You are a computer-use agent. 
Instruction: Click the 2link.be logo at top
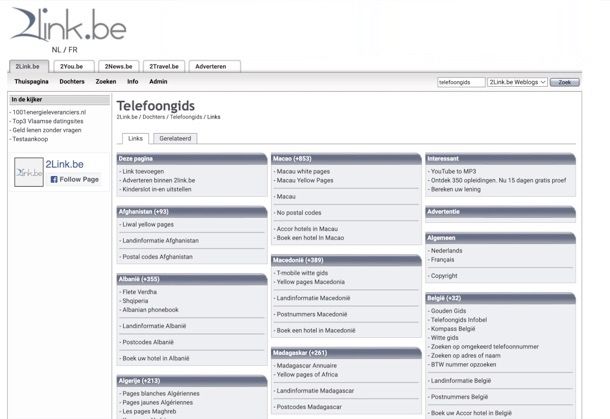click(x=68, y=25)
